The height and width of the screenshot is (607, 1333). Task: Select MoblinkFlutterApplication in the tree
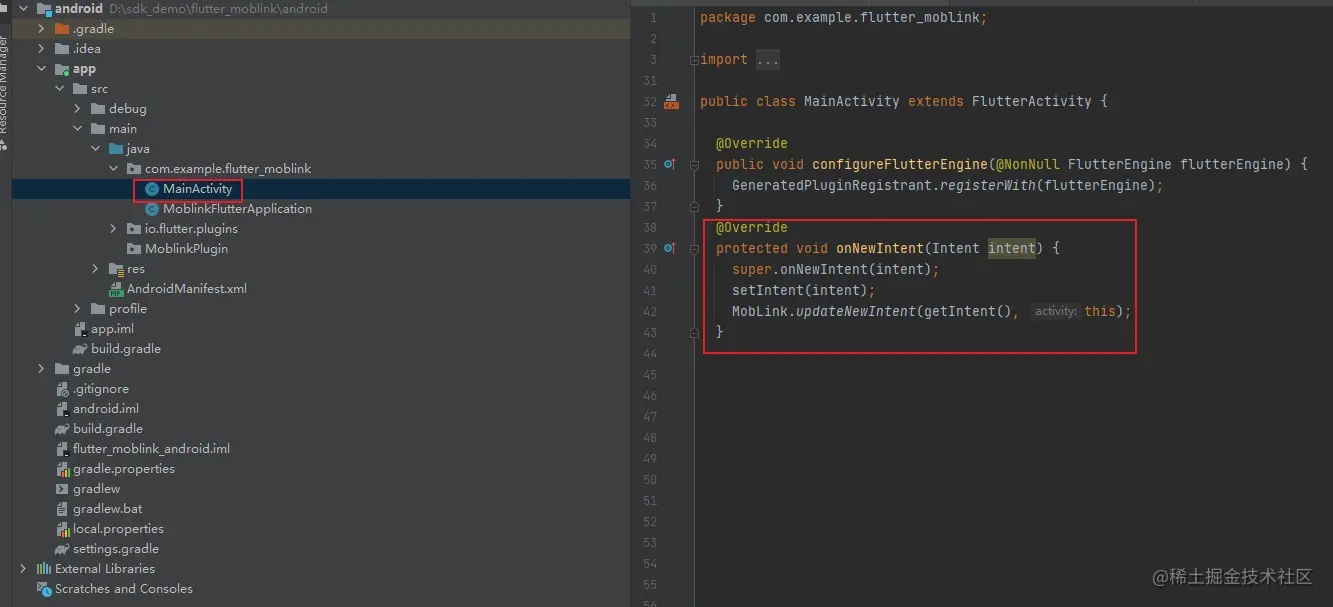(x=237, y=209)
